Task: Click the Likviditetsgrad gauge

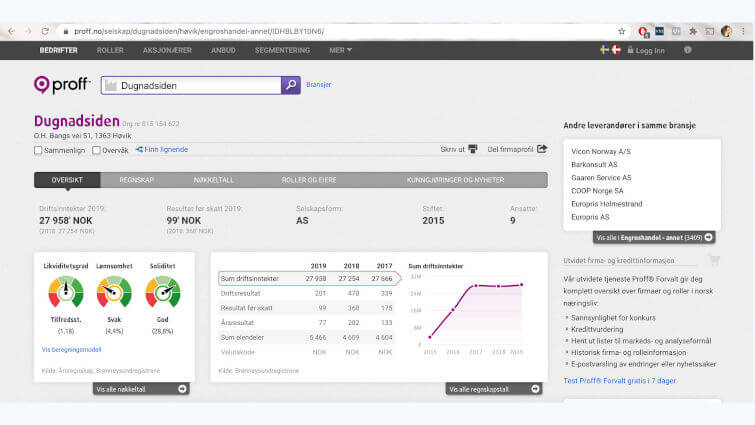Action: 66,292
